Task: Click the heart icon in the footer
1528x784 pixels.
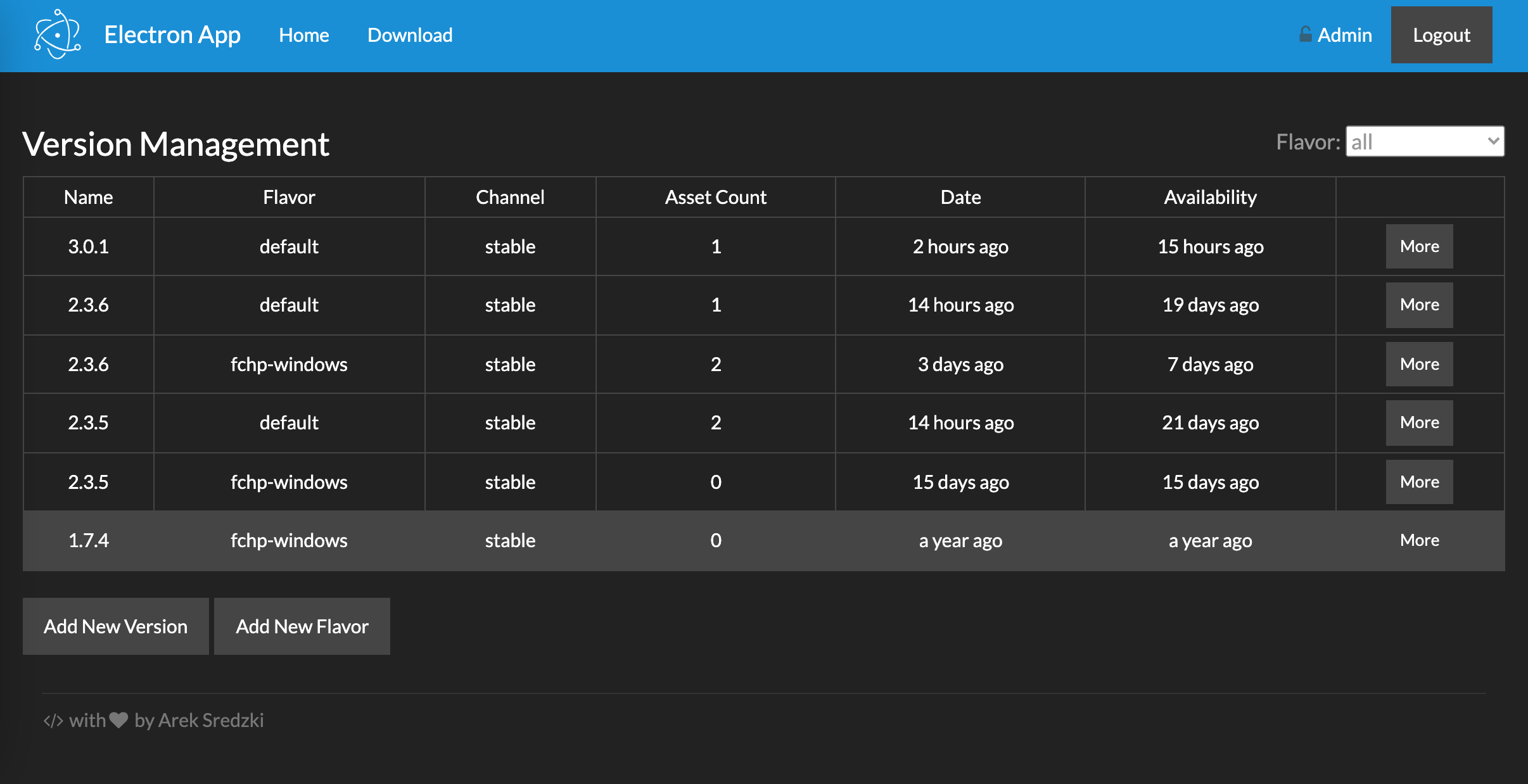Action: point(118,720)
